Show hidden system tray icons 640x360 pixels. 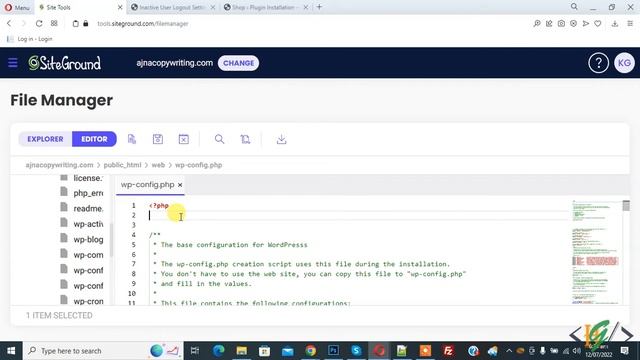click(x=509, y=351)
